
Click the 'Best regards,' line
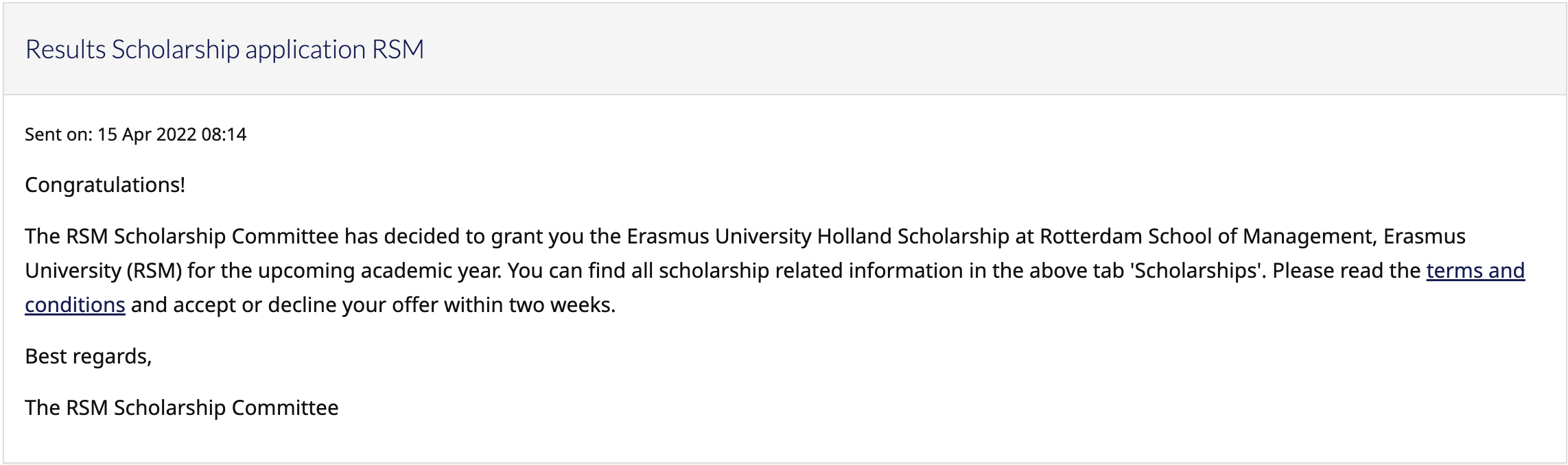pos(88,357)
